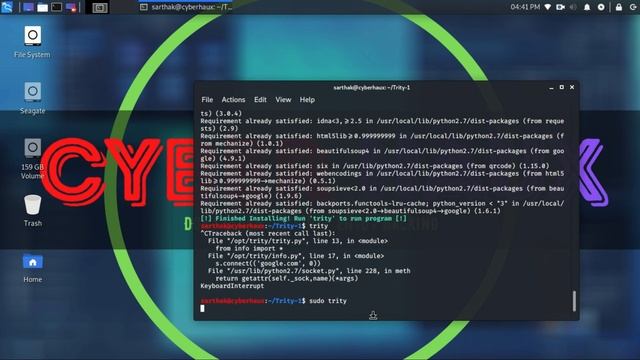Viewport: 640px width, 360px height.
Task: Click the round tray icon next to bell
Action: coord(601,7)
